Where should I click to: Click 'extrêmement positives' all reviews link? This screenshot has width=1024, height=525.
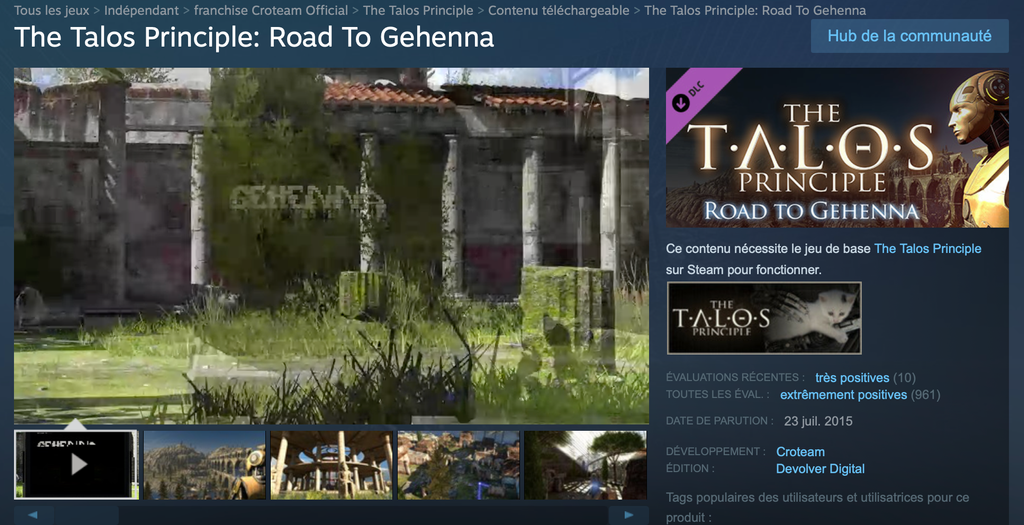(x=843, y=395)
